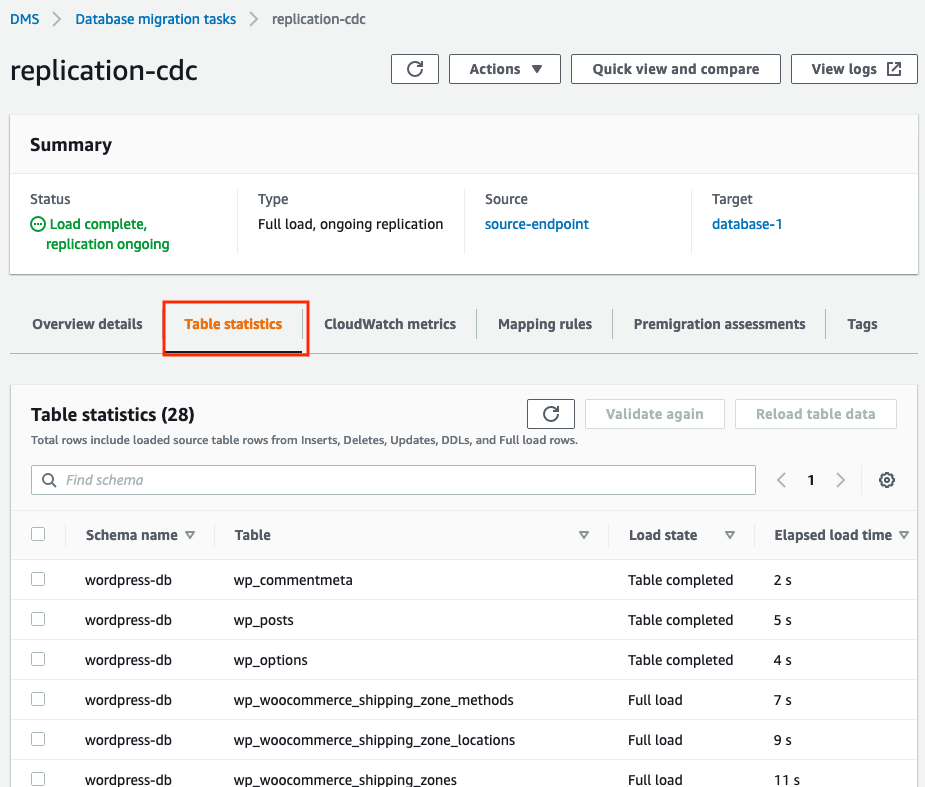
Task: Check the wp_options row checkbox
Action: 38,659
